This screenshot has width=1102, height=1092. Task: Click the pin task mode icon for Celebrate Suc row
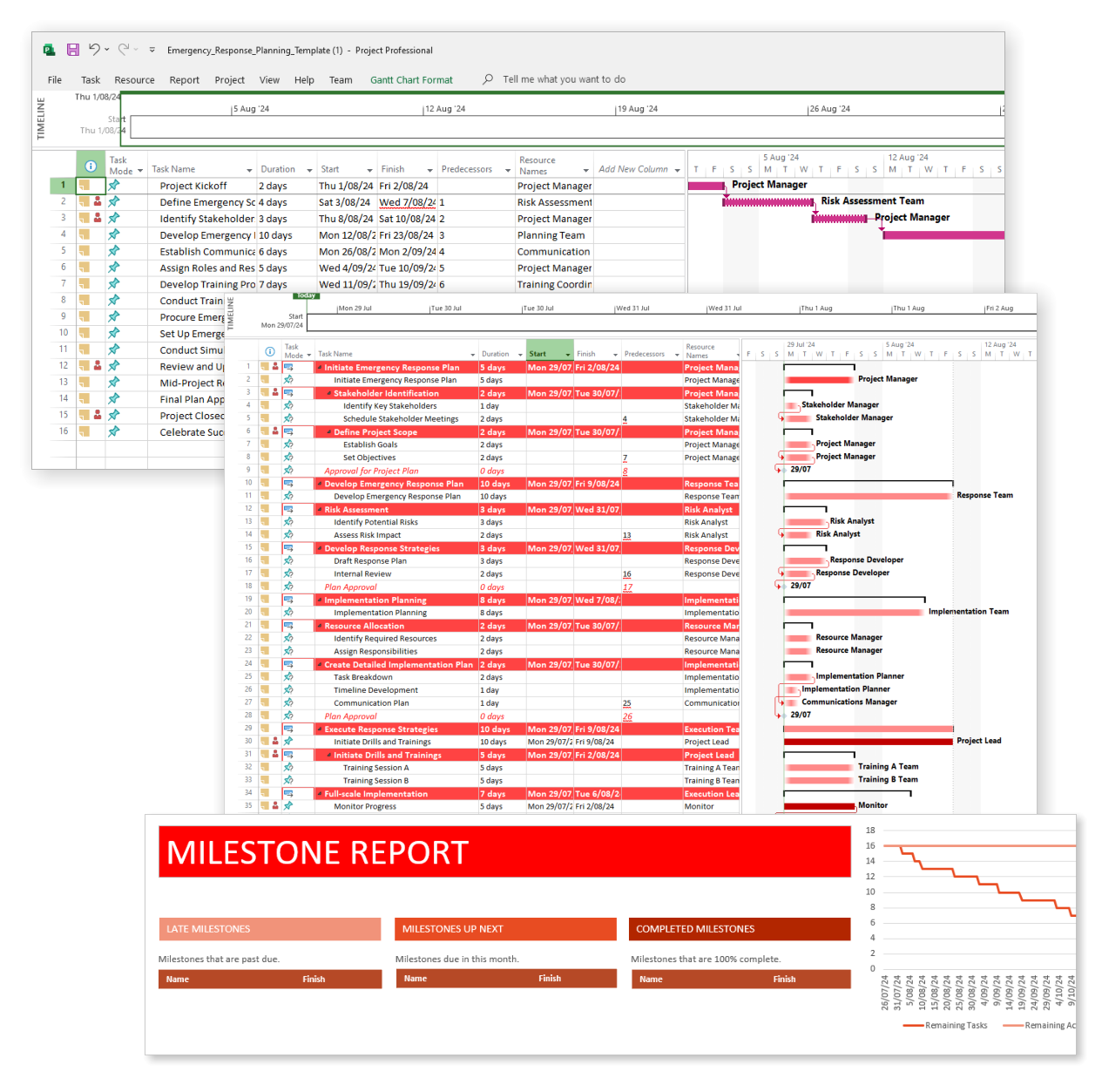(x=114, y=431)
